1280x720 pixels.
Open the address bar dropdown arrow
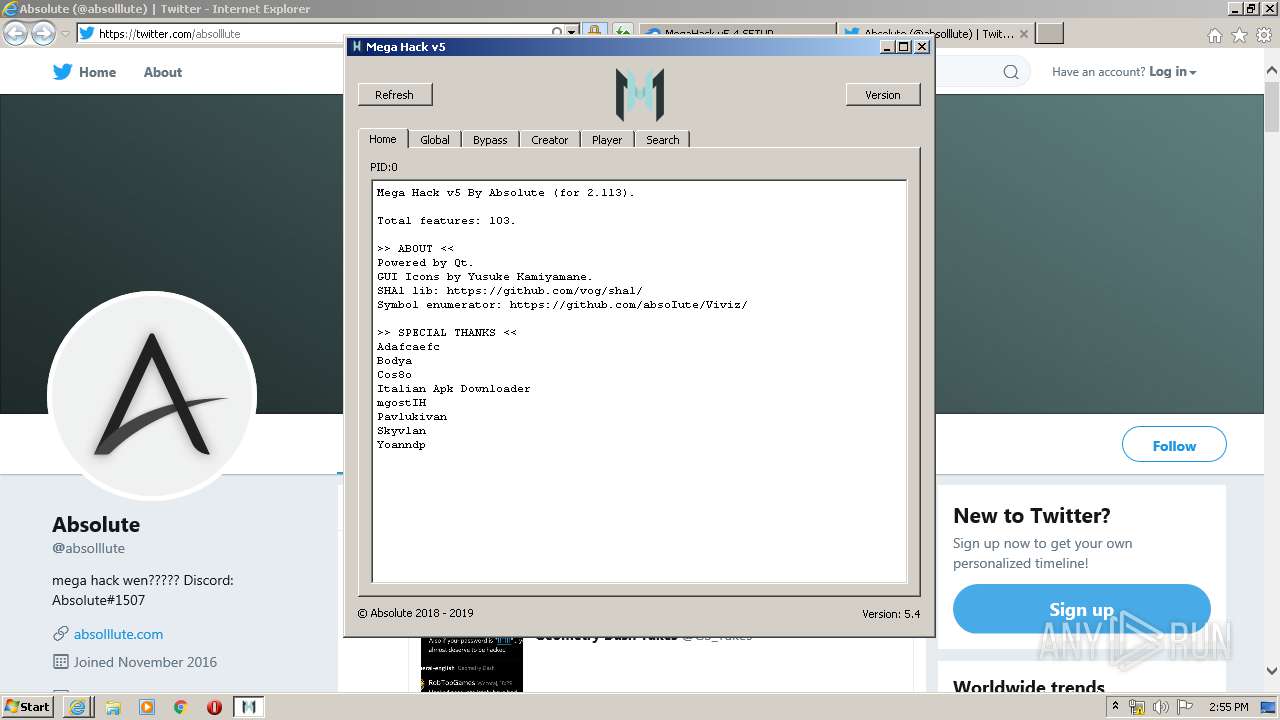[x=572, y=33]
